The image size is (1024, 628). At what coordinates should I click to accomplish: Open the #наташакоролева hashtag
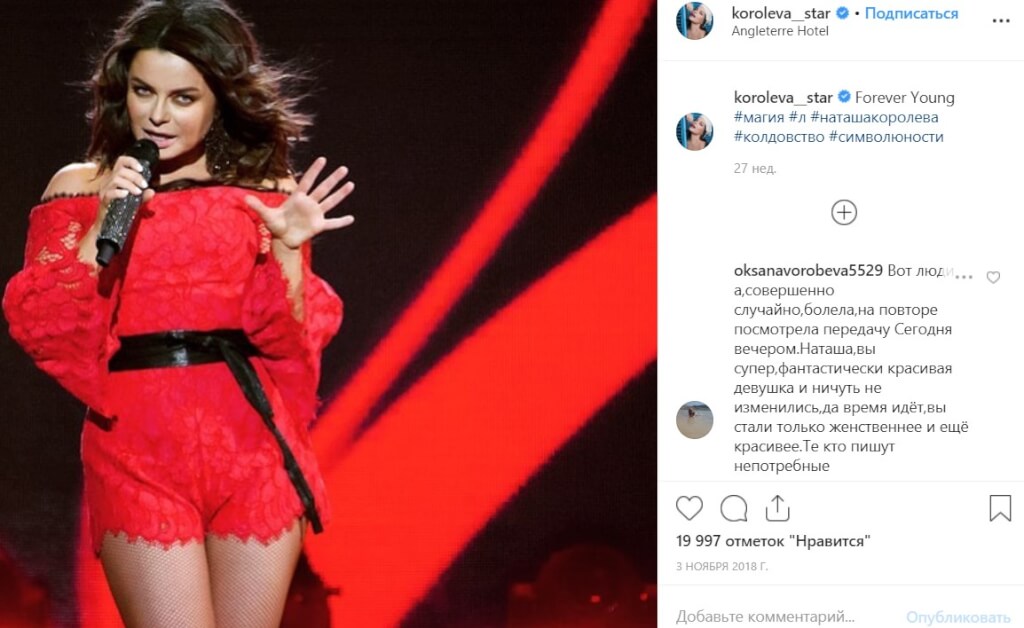pyautogui.click(x=874, y=118)
